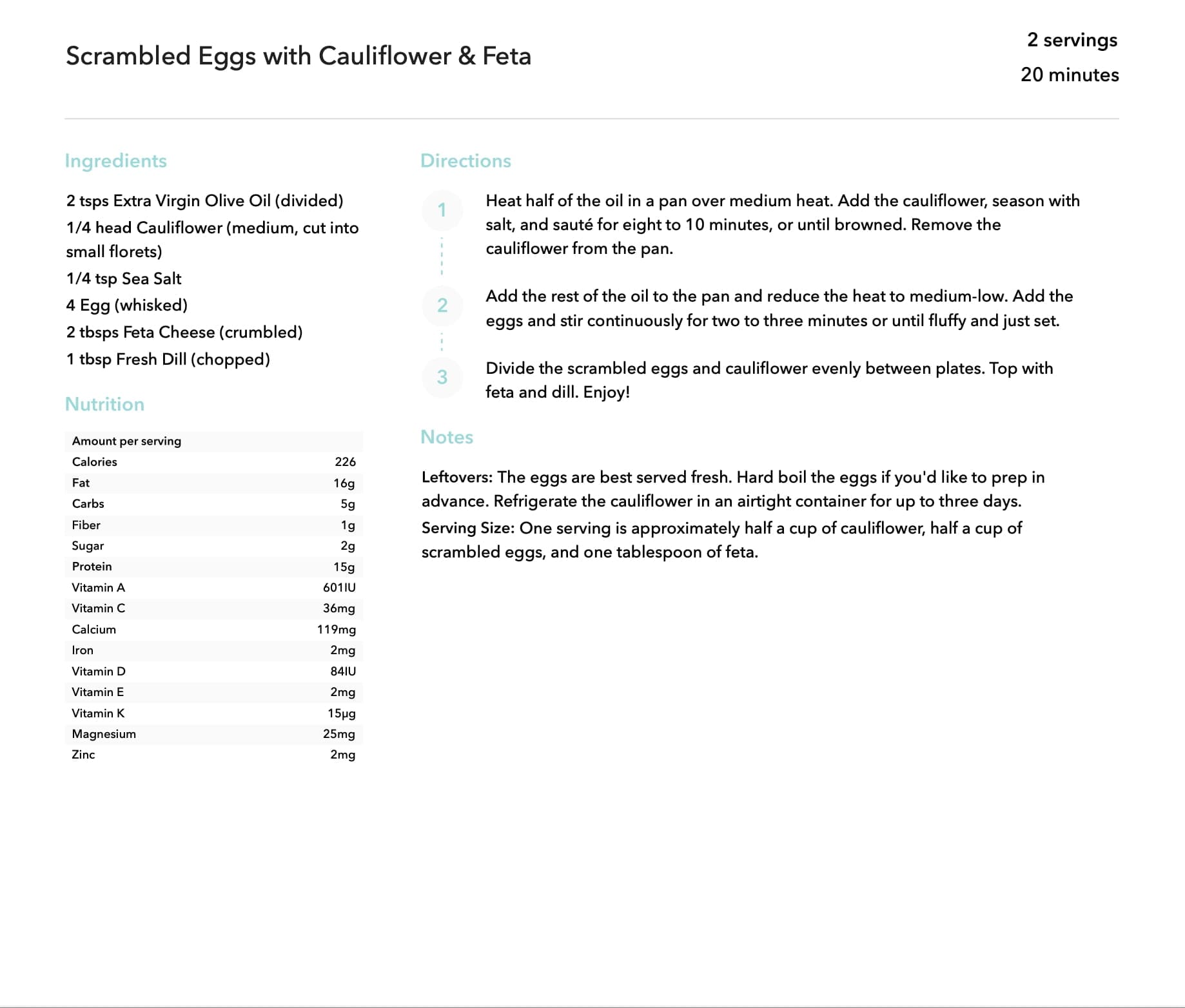Screen dimensions: 1185x1008
Task: Click the step 3 circle icon
Action: tap(442, 377)
